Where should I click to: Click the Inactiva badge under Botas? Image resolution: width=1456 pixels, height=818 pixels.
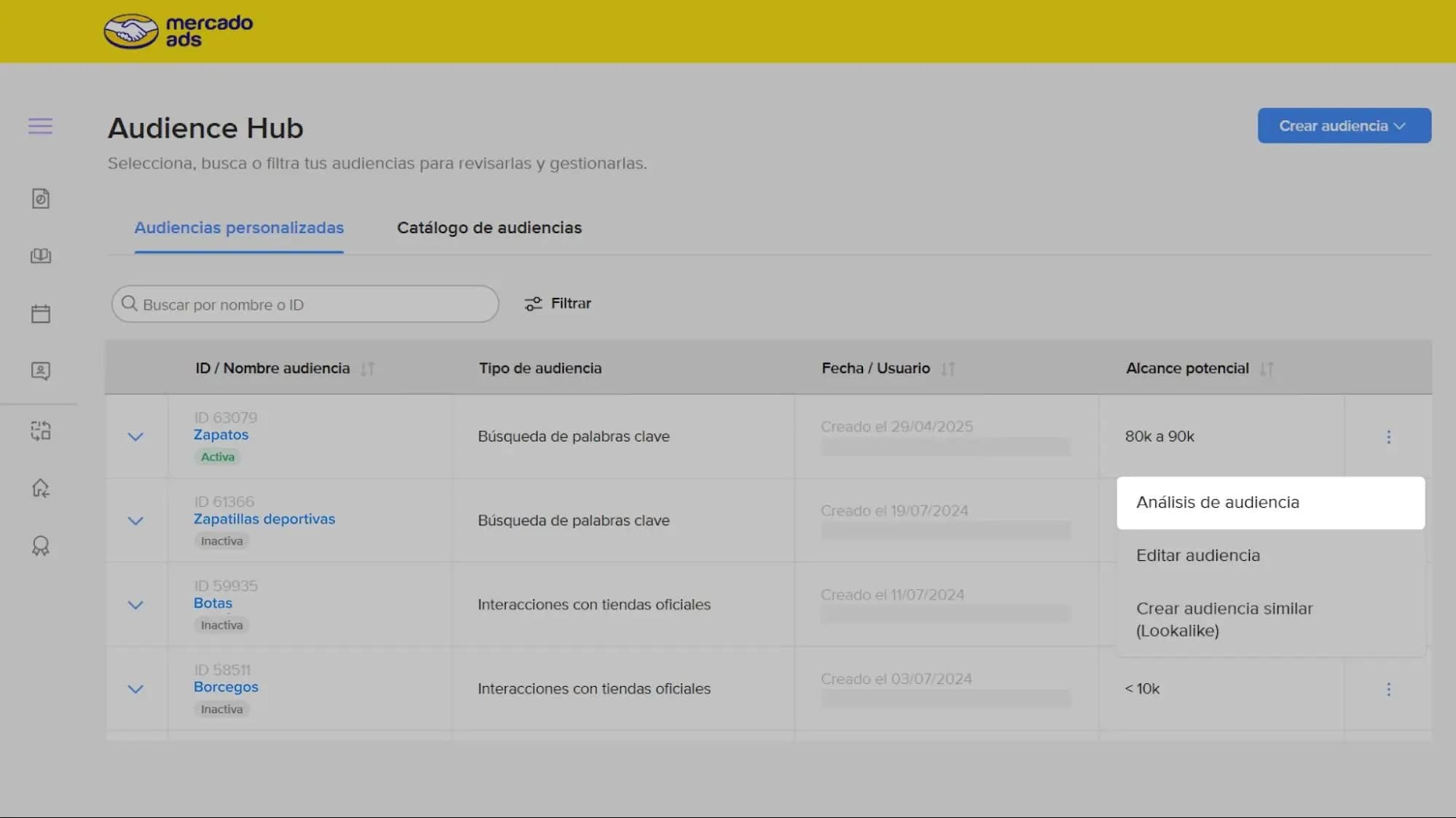click(x=221, y=625)
